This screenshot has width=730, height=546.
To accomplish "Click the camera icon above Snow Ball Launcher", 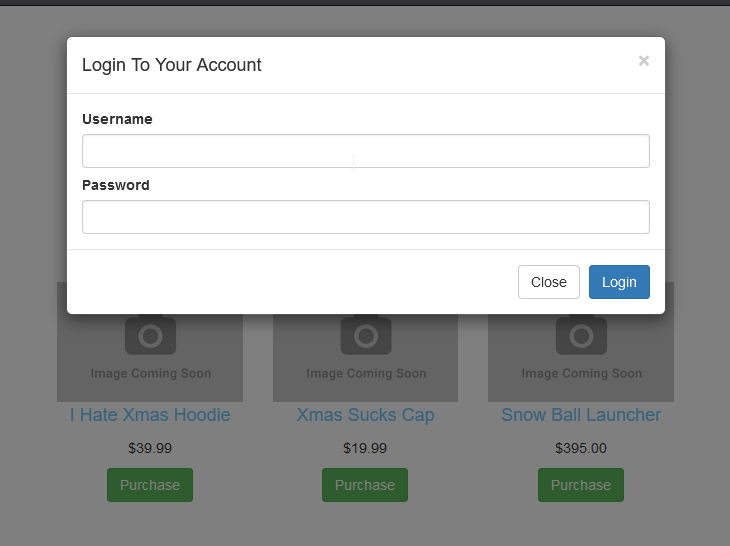I will (581, 335).
